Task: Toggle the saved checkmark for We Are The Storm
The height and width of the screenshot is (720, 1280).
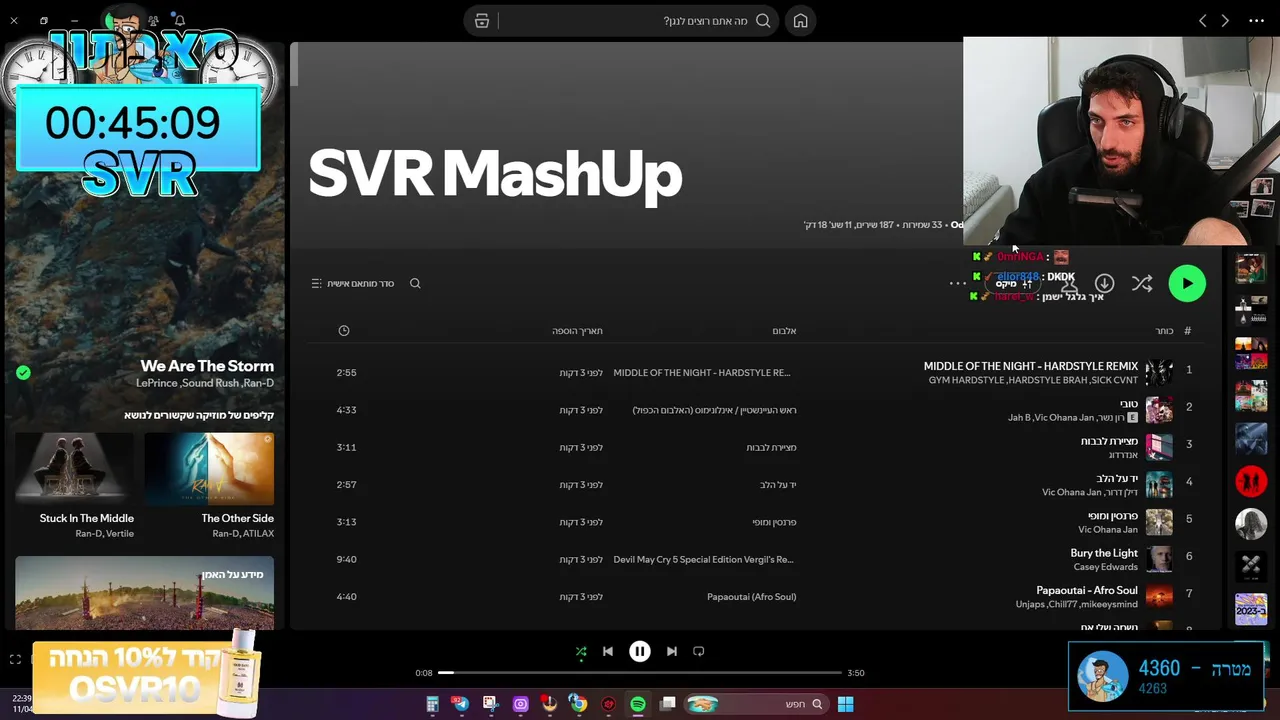Action: [23, 373]
